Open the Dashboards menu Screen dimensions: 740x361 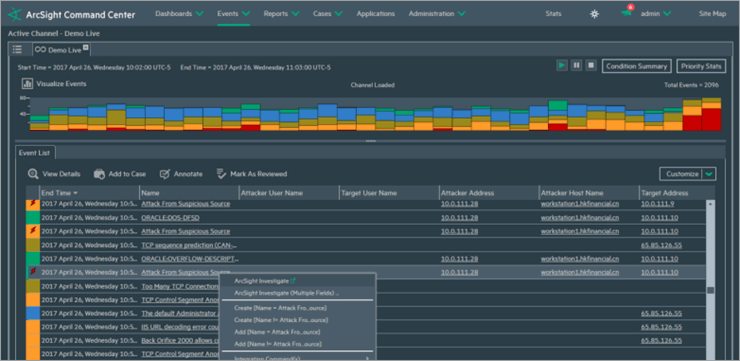[179, 14]
